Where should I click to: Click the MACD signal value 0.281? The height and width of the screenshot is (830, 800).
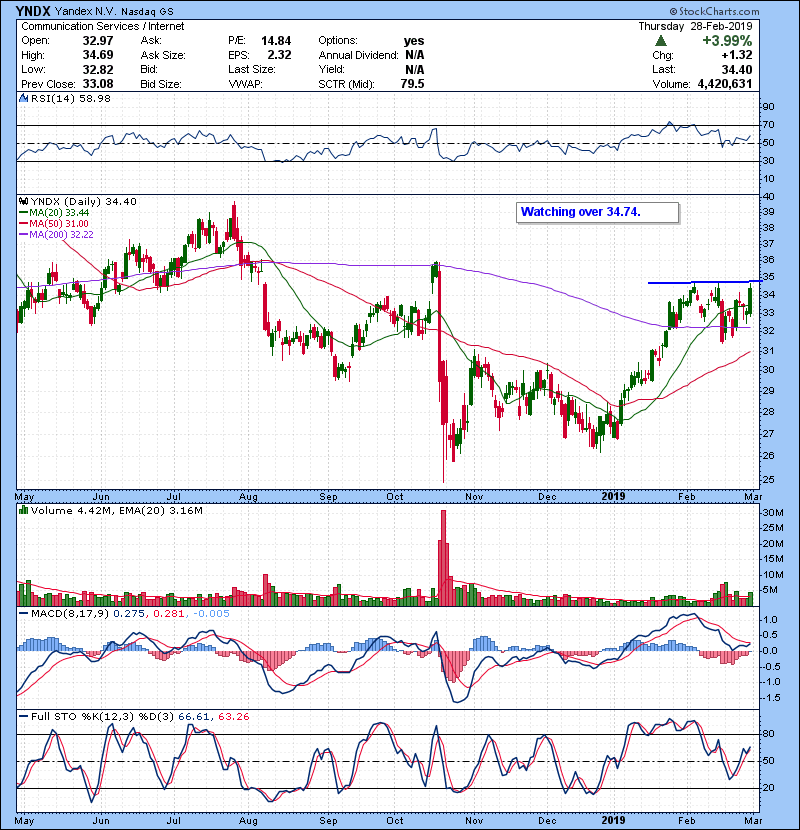click(x=169, y=614)
